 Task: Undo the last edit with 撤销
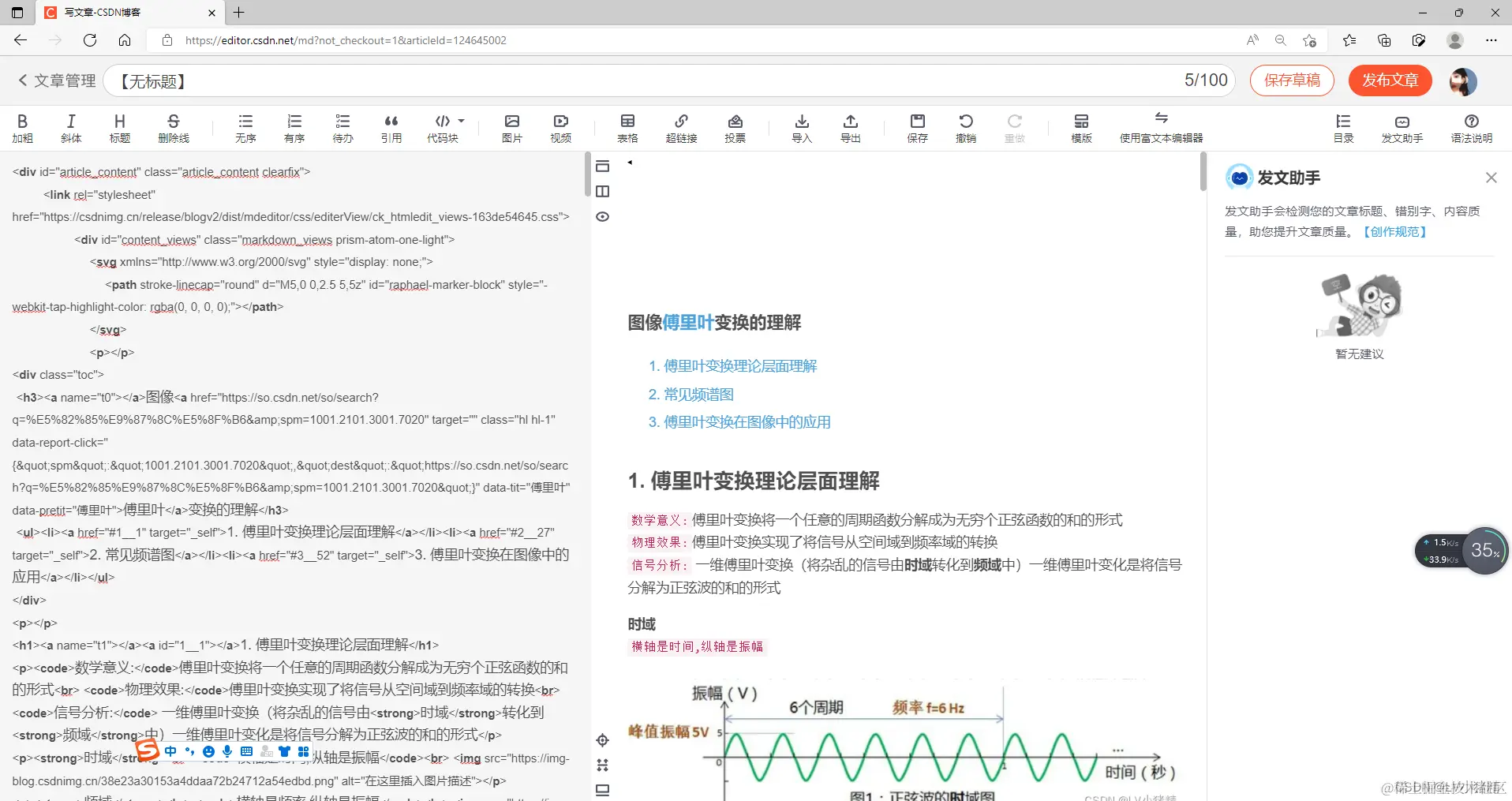pyautogui.click(x=966, y=127)
